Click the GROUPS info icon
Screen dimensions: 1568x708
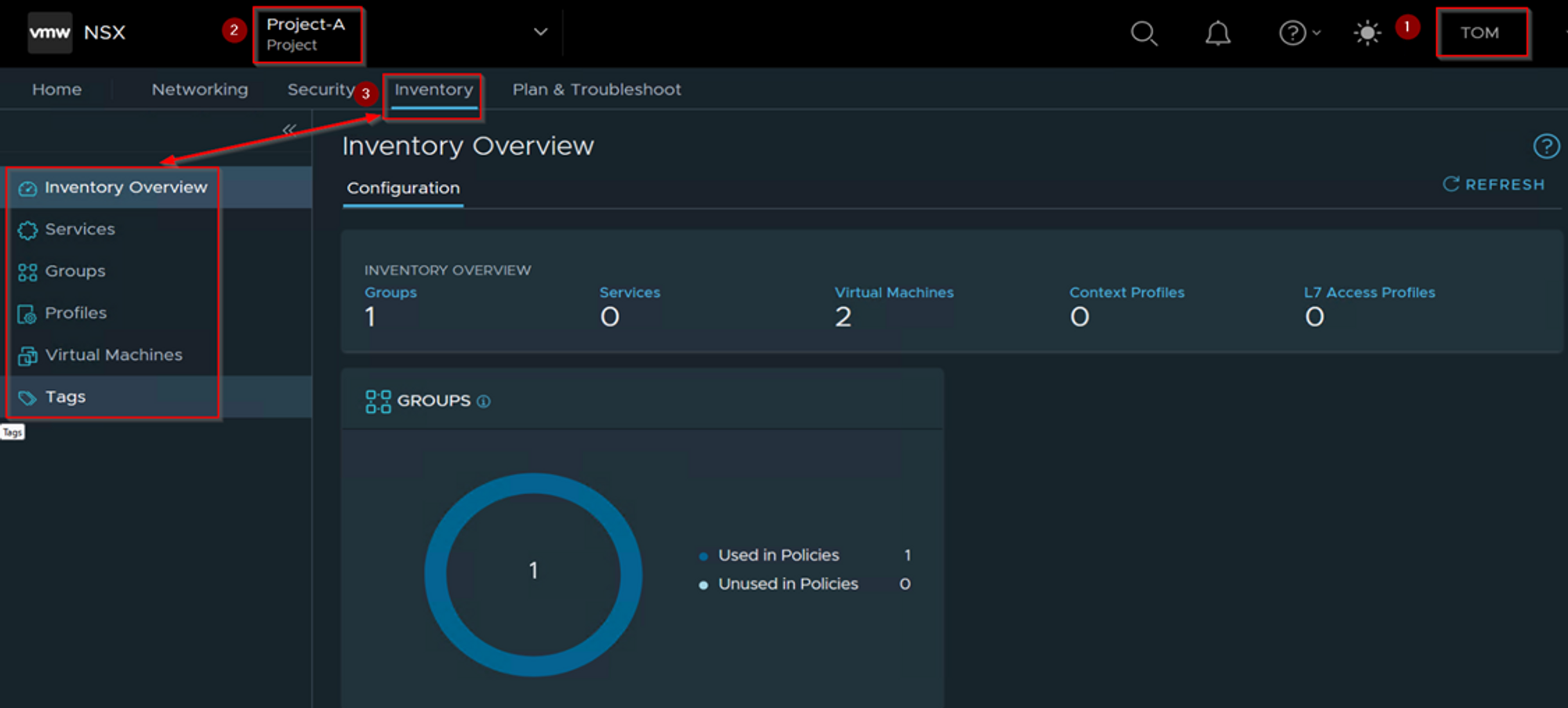coord(484,401)
